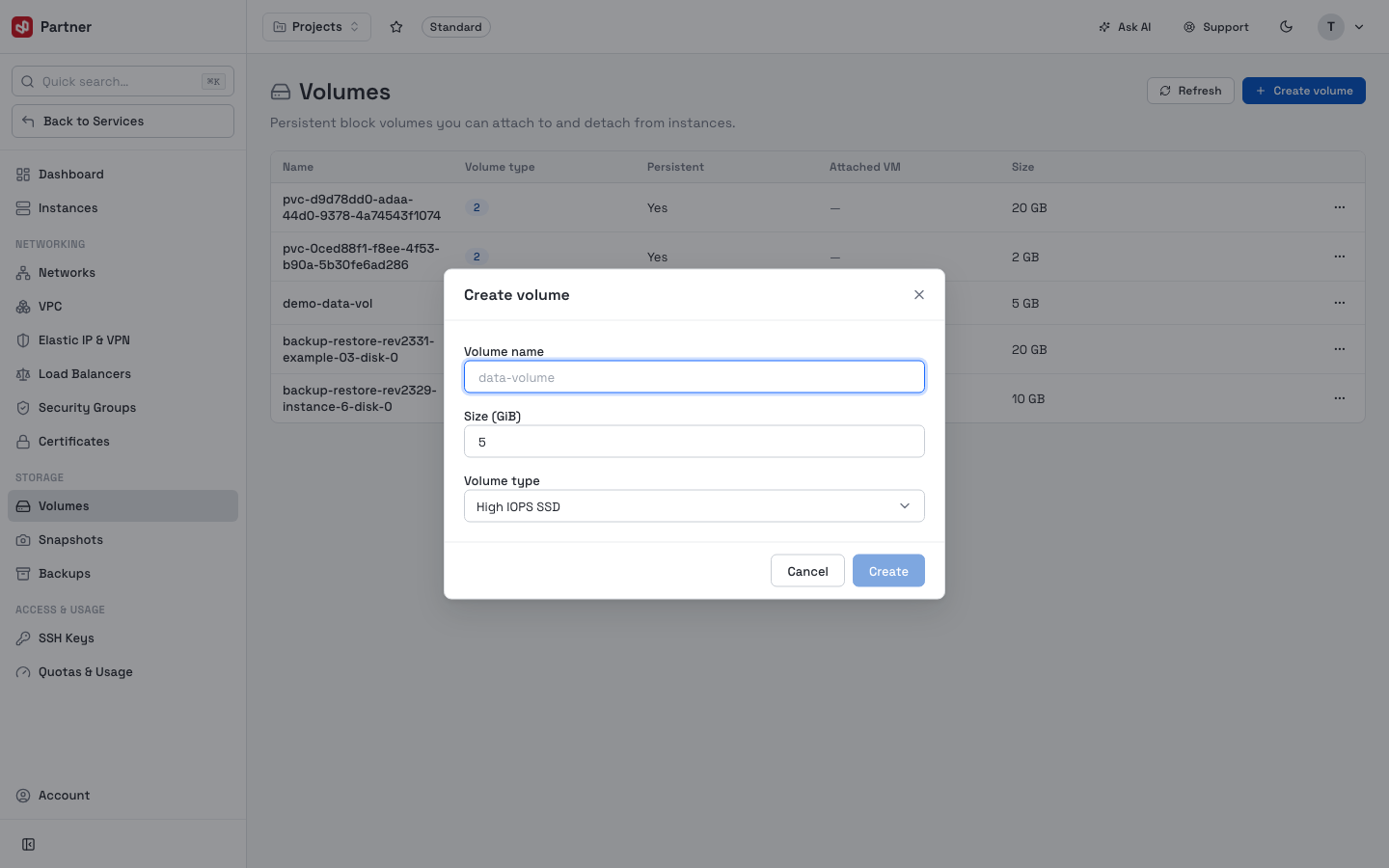Open the Support link
The image size is (1389, 868).
click(x=1216, y=27)
